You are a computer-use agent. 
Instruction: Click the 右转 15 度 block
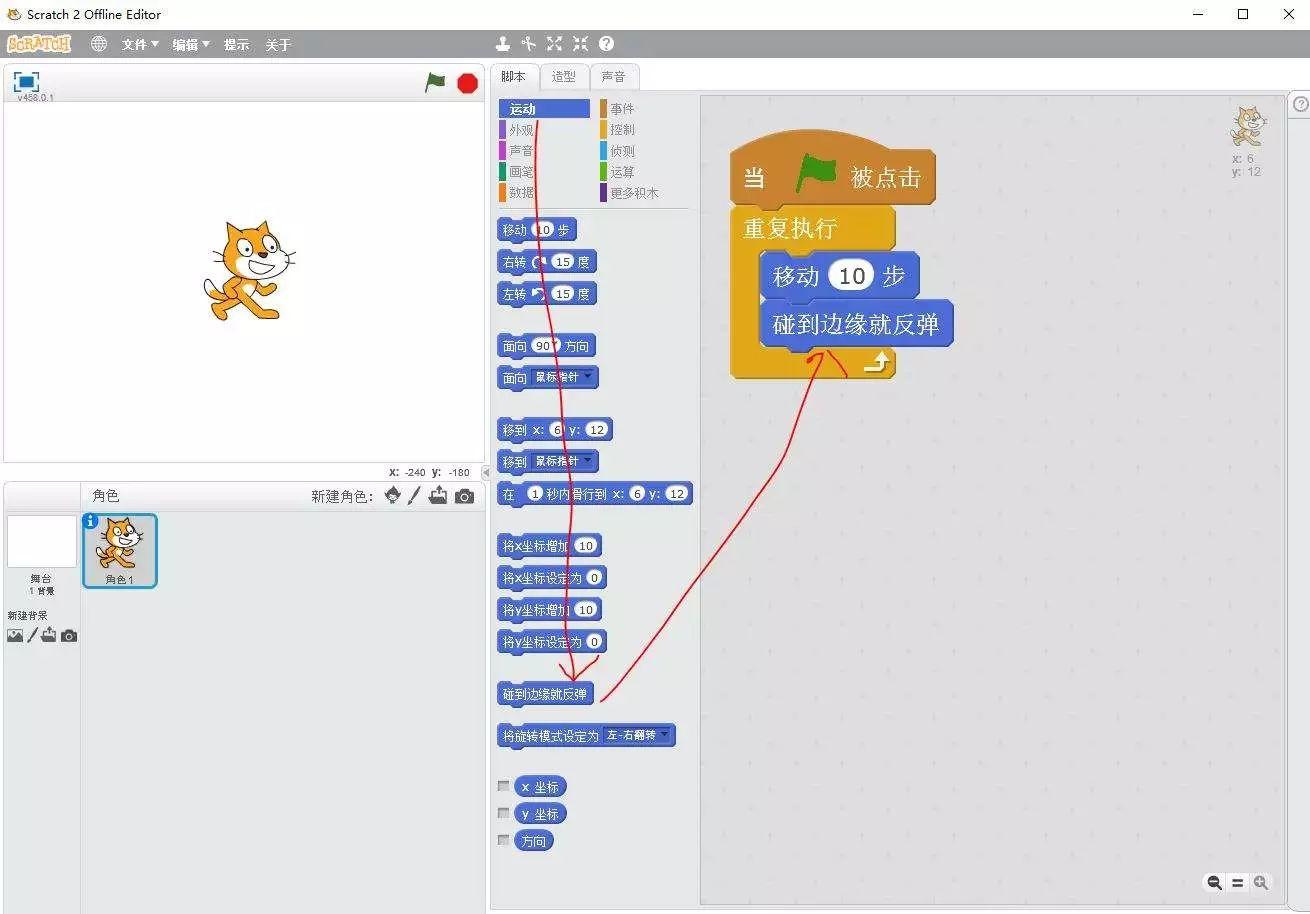[x=546, y=262]
